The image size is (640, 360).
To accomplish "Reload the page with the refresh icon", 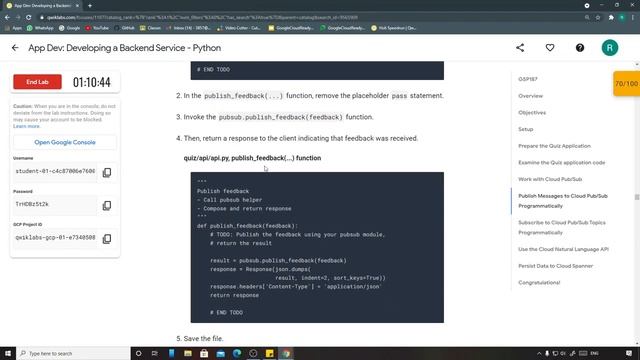I will 28,18.
